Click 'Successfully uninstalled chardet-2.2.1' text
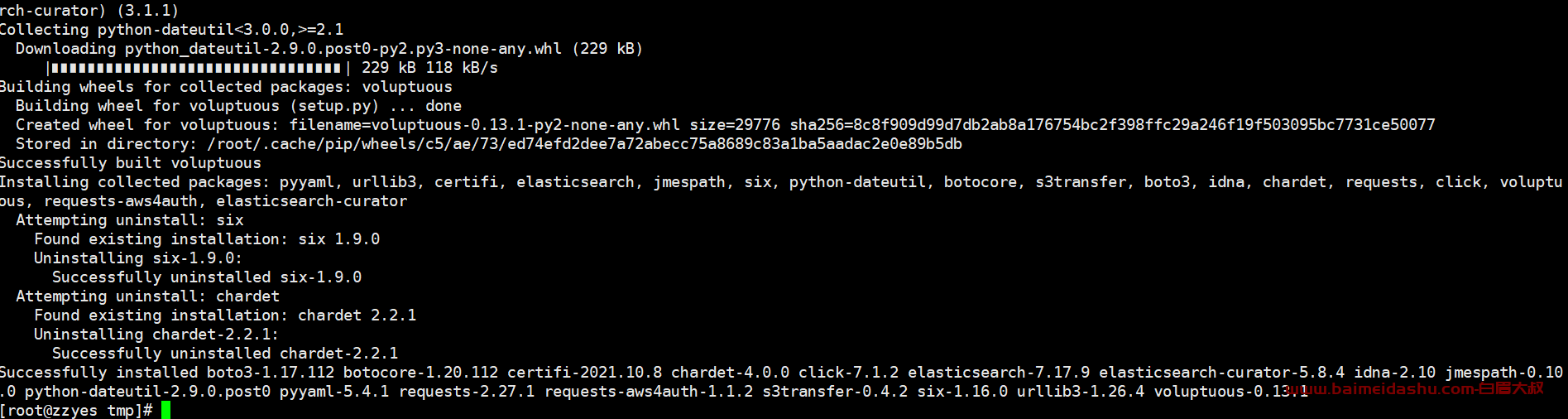This screenshot has height=419, width=1568. point(225,354)
